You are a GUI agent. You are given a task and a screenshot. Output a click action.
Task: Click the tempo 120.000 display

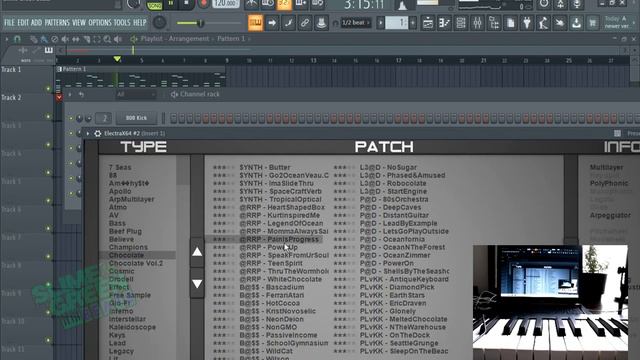(226, 4)
